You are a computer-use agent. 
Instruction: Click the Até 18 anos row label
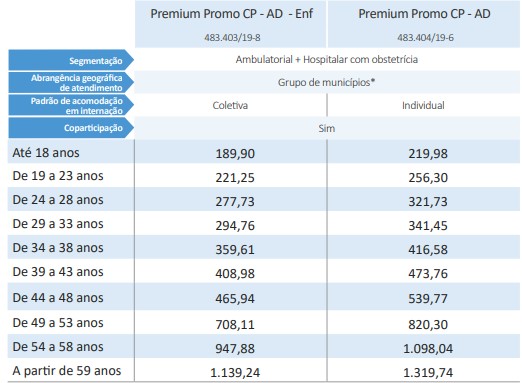[x=46, y=153]
